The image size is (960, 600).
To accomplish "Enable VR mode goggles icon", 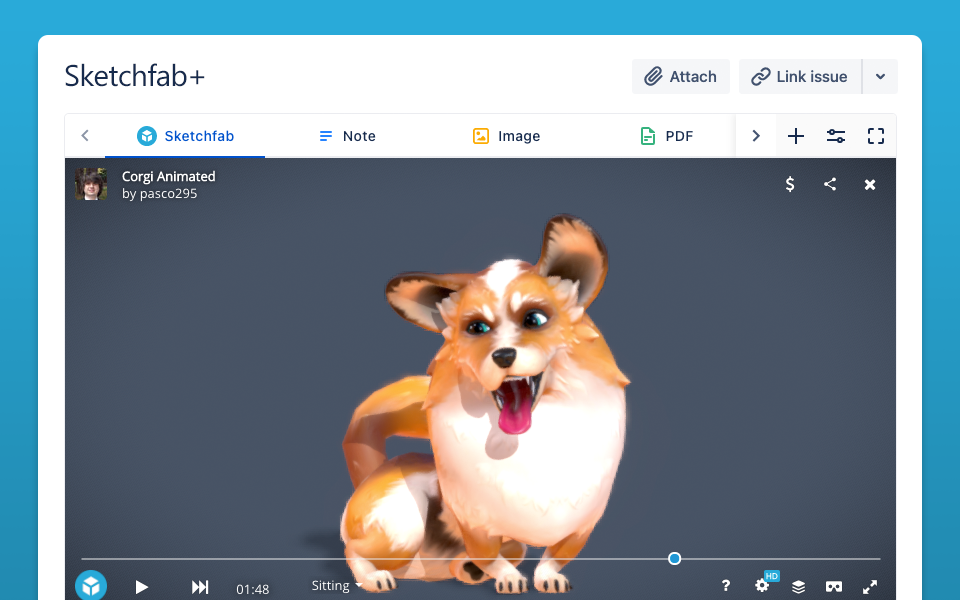I will click(834, 587).
